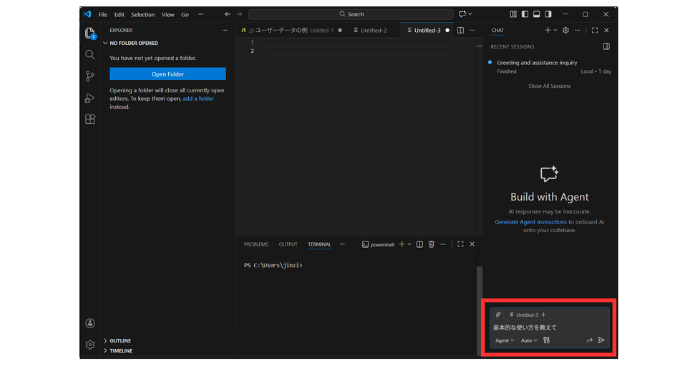Open the Greeting and assistance inquiry session
Image resolution: width=698 pixels, height=365 pixels.
550,67
